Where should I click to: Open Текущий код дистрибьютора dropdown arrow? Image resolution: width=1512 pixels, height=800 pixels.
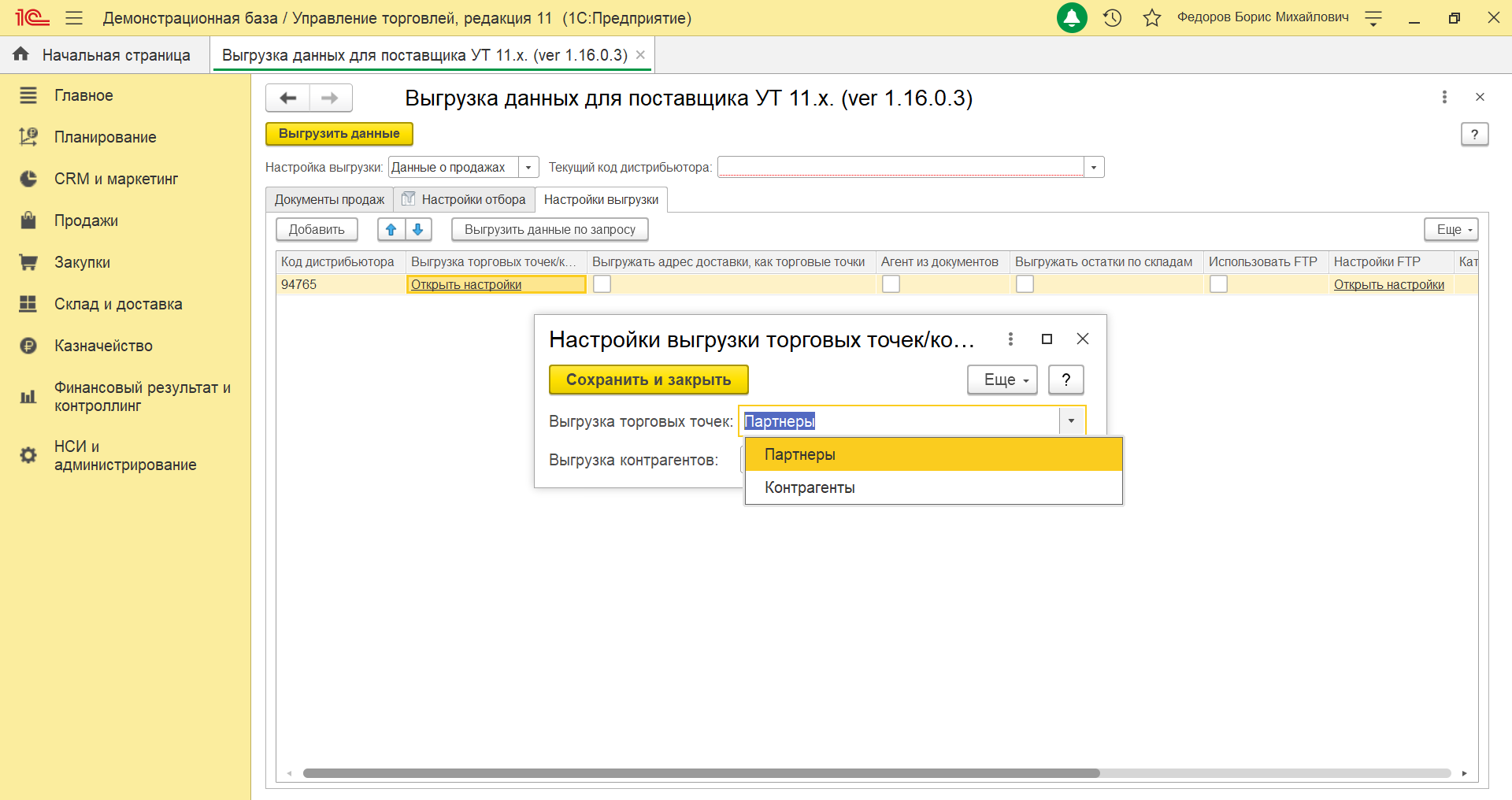pyautogui.click(x=1093, y=167)
